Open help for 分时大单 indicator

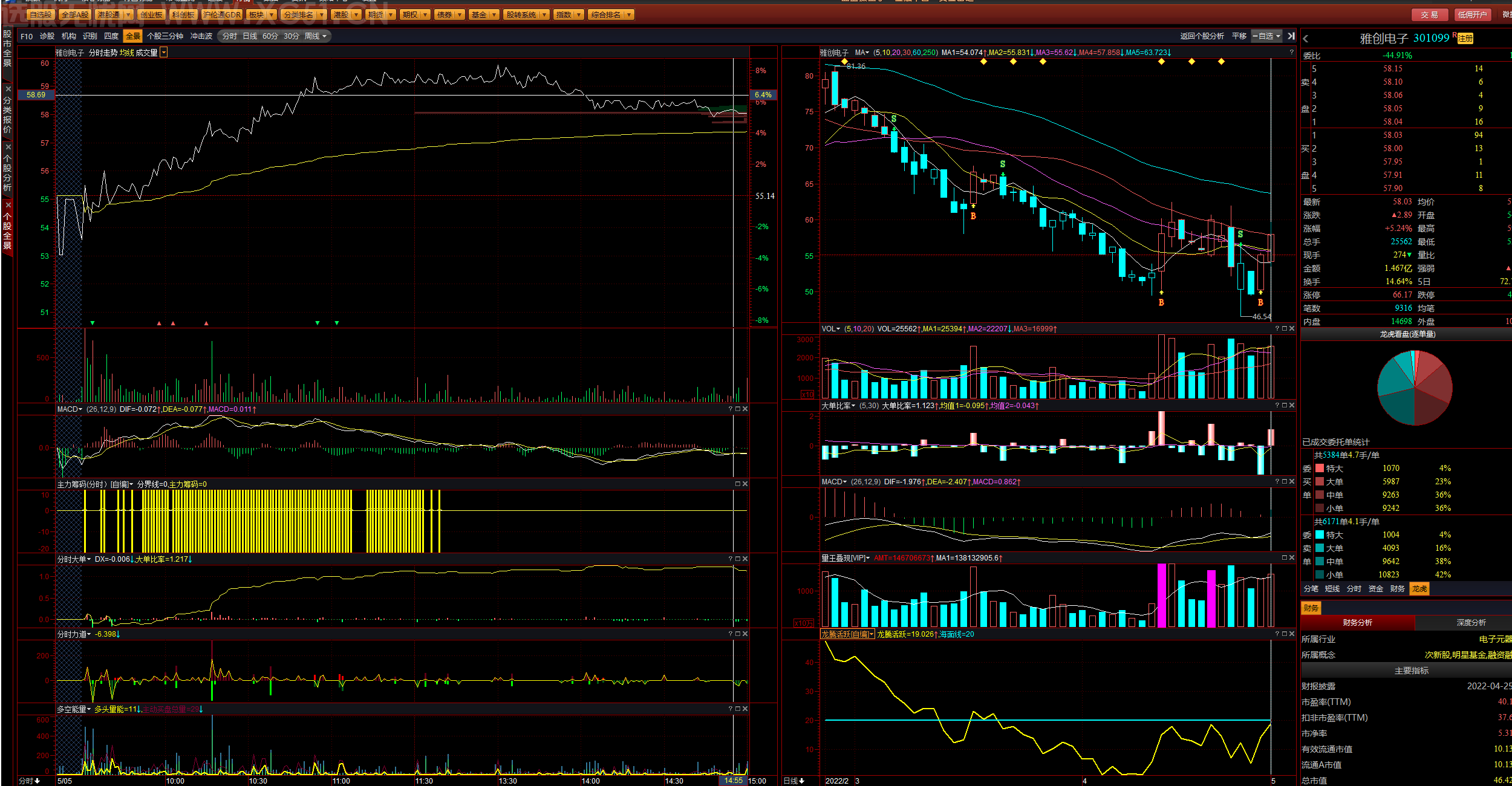click(x=731, y=559)
